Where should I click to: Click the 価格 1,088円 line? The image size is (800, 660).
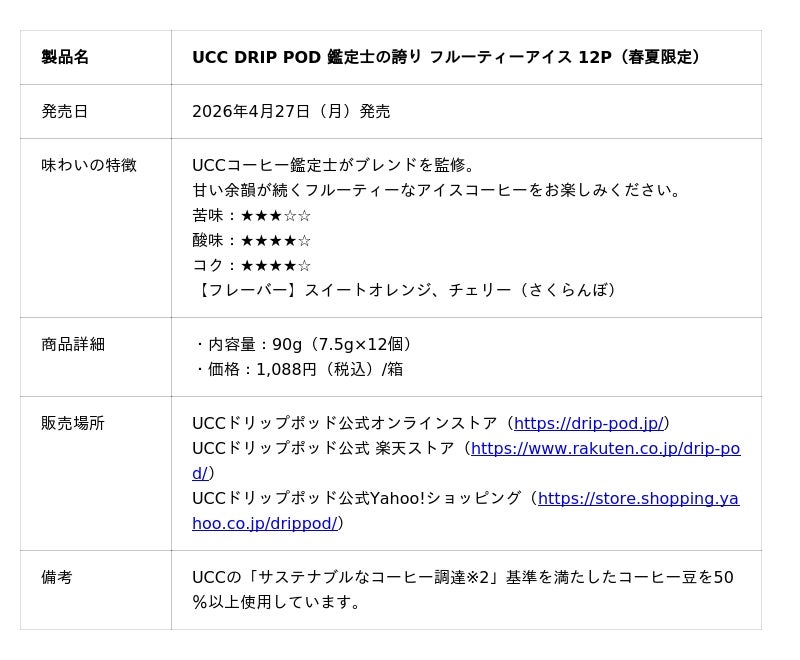click(x=299, y=369)
